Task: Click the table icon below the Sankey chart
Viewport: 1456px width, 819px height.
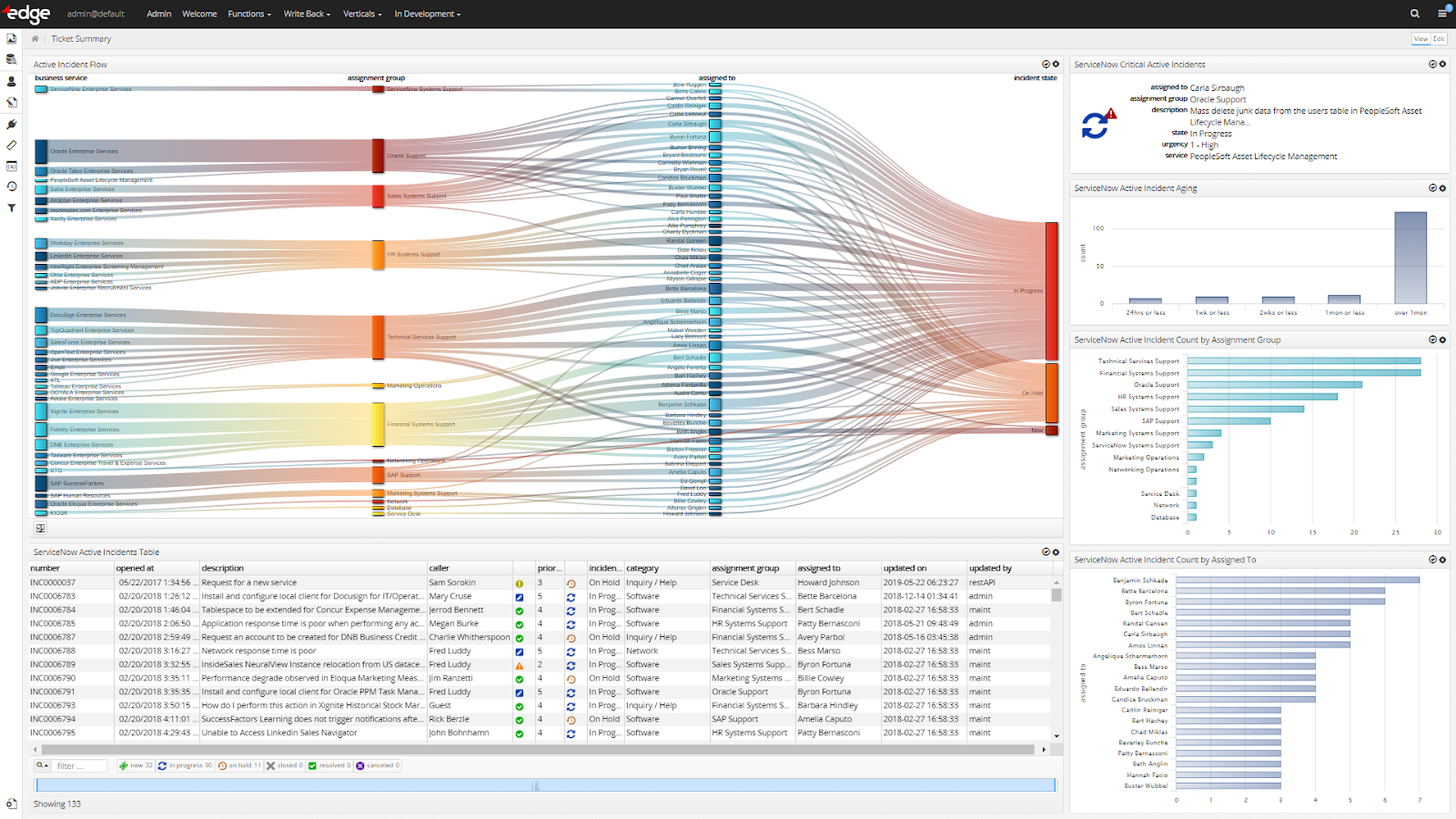Action: point(40,528)
